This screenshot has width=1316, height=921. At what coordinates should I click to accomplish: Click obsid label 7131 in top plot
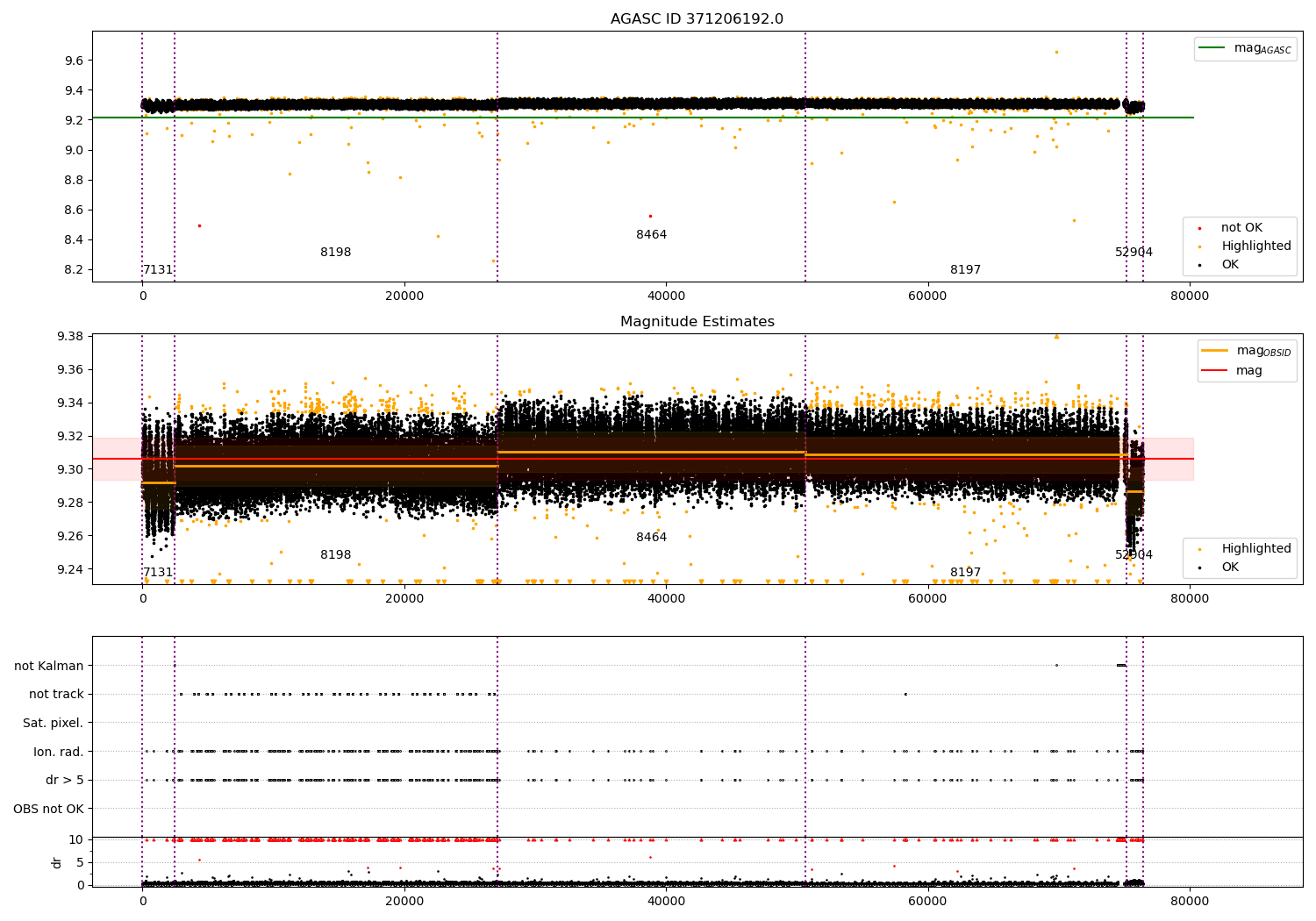pyautogui.click(x=158, y=270)
